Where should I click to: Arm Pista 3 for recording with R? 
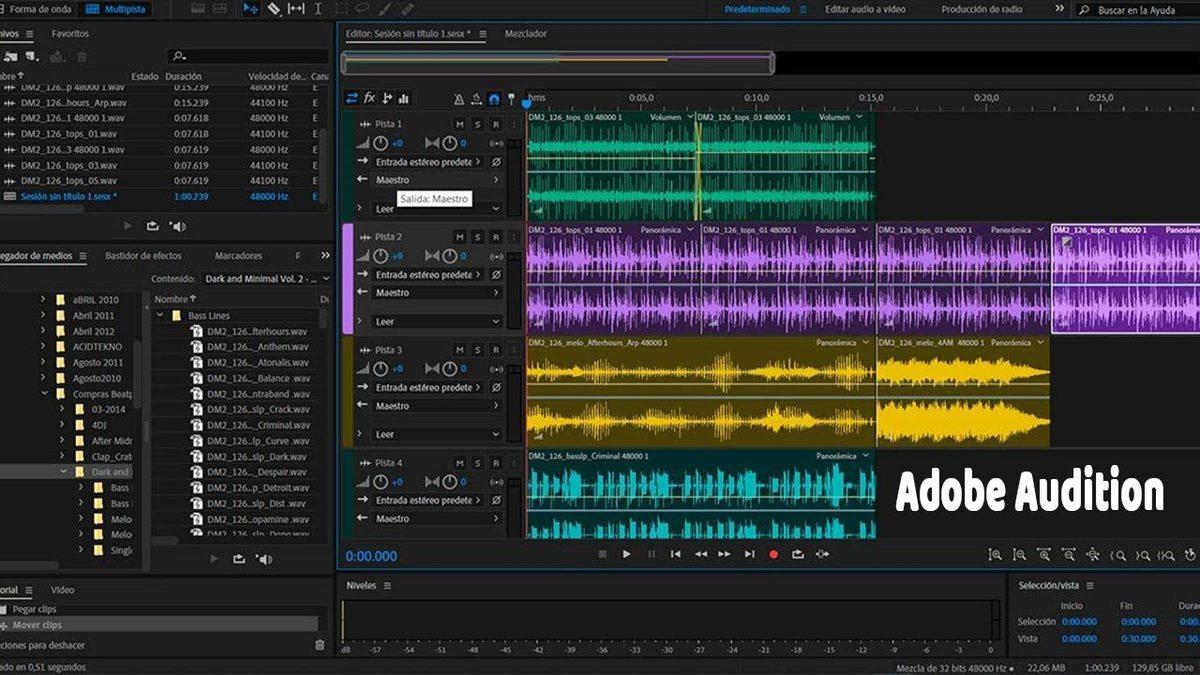point(495,350)
